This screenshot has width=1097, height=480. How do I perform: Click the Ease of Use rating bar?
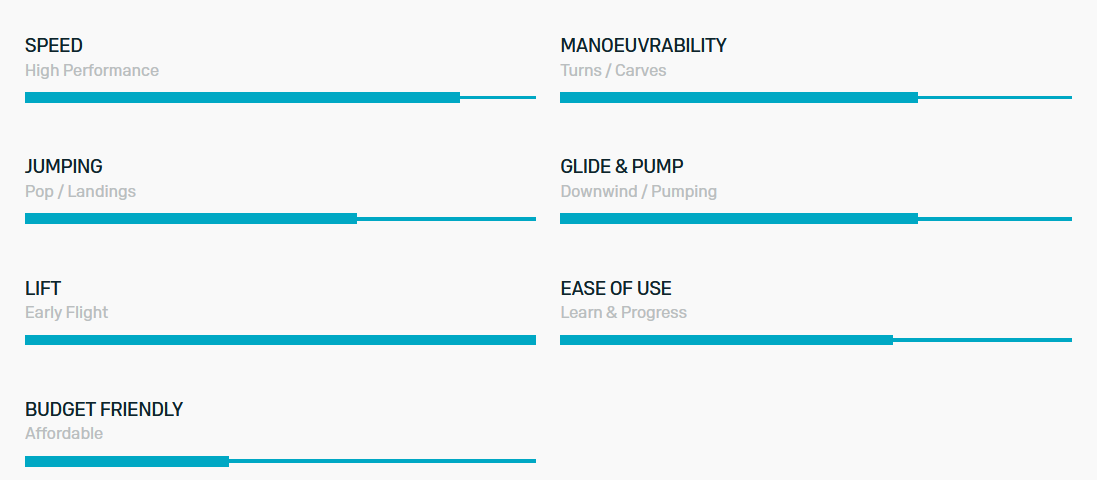(x=816, y=340)
